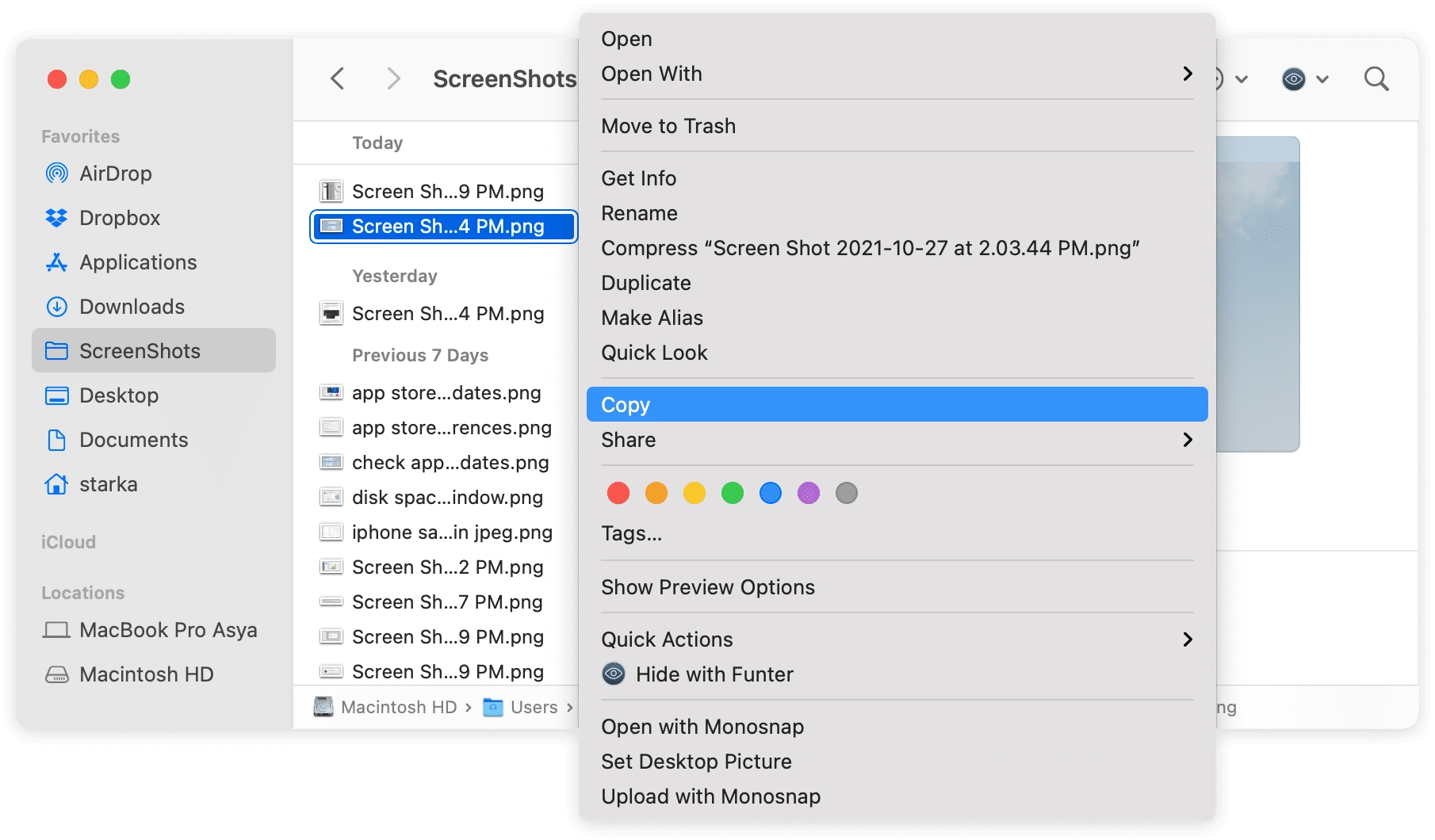Image resolution: width=1435 pixels, height=840 pixels.
Task: Click the AirDrop icon in sidebar
Action: coord(56,174)
